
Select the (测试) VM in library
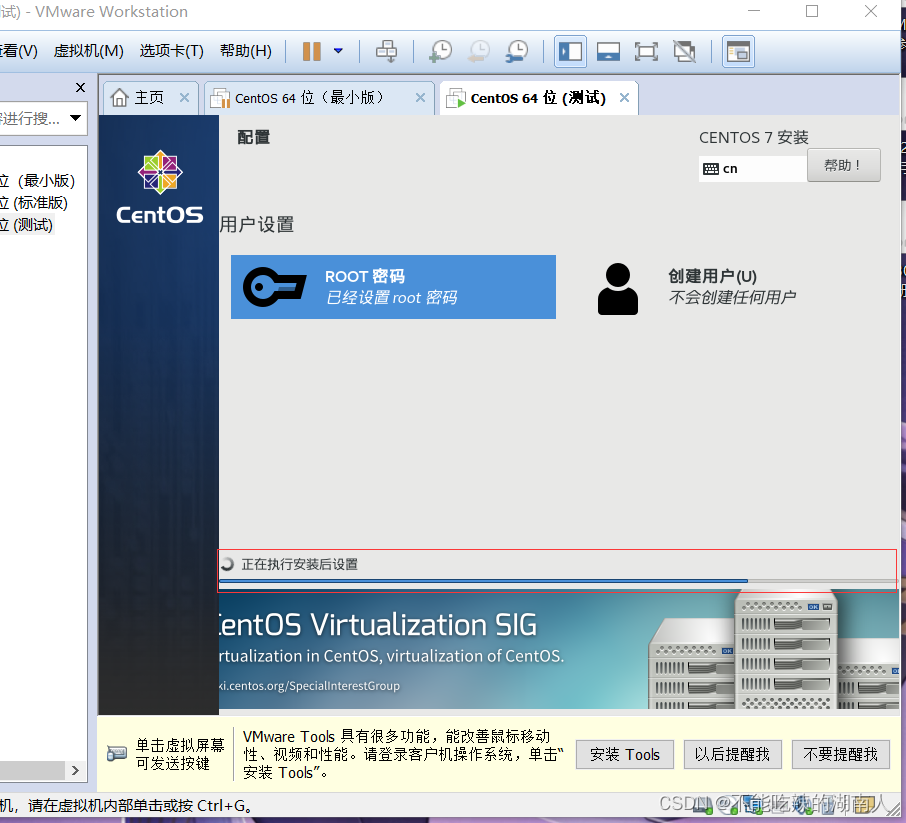27,224
